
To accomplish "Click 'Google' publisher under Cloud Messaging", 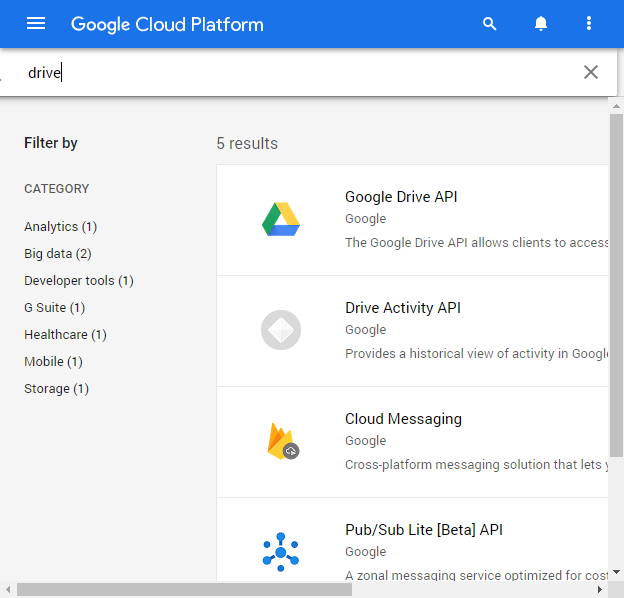I will coord(365,441).
